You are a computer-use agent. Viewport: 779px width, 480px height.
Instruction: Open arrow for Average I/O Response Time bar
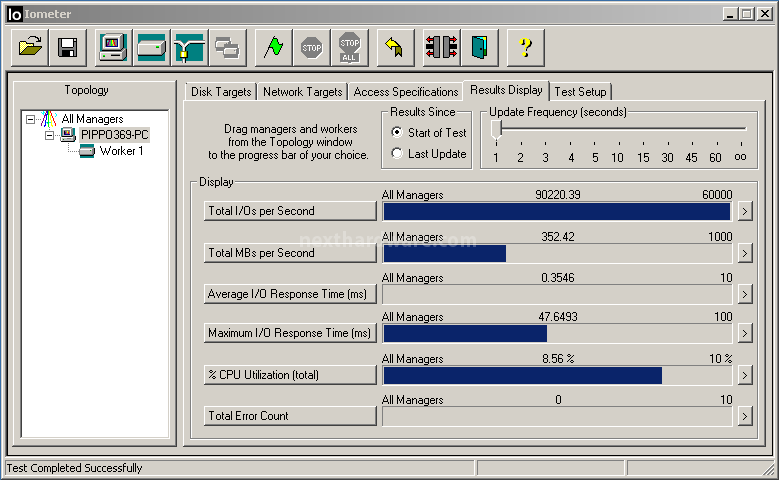coord(744,295)
